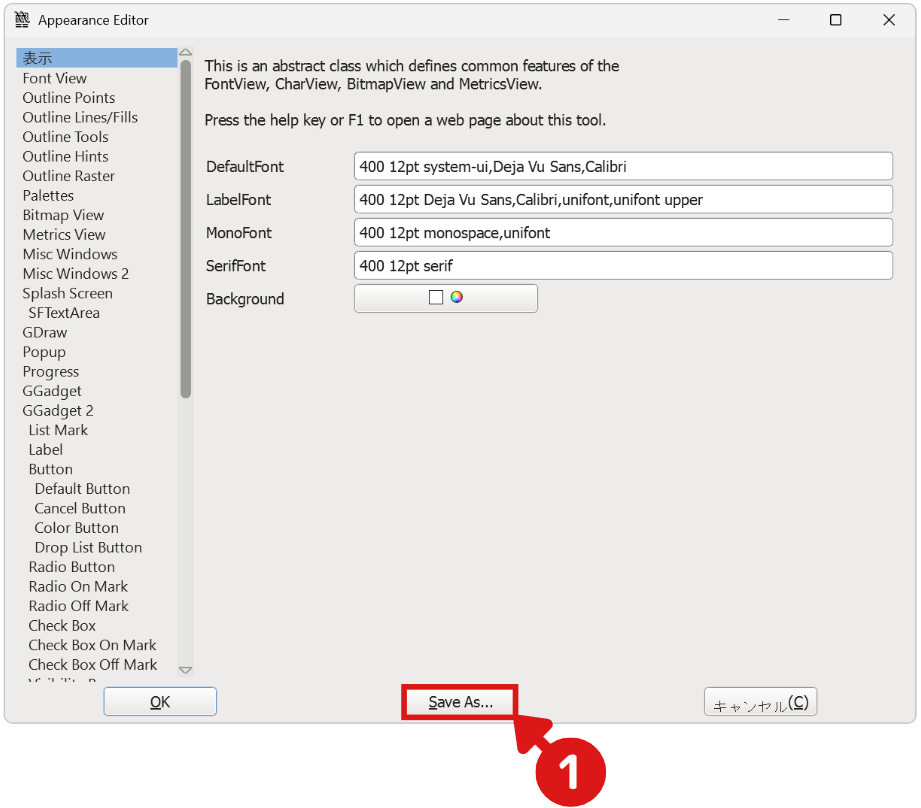Focus the MonoFont input field
Image resolution: width=921 pixels, height=808 pixels.
tap(622, 233)
